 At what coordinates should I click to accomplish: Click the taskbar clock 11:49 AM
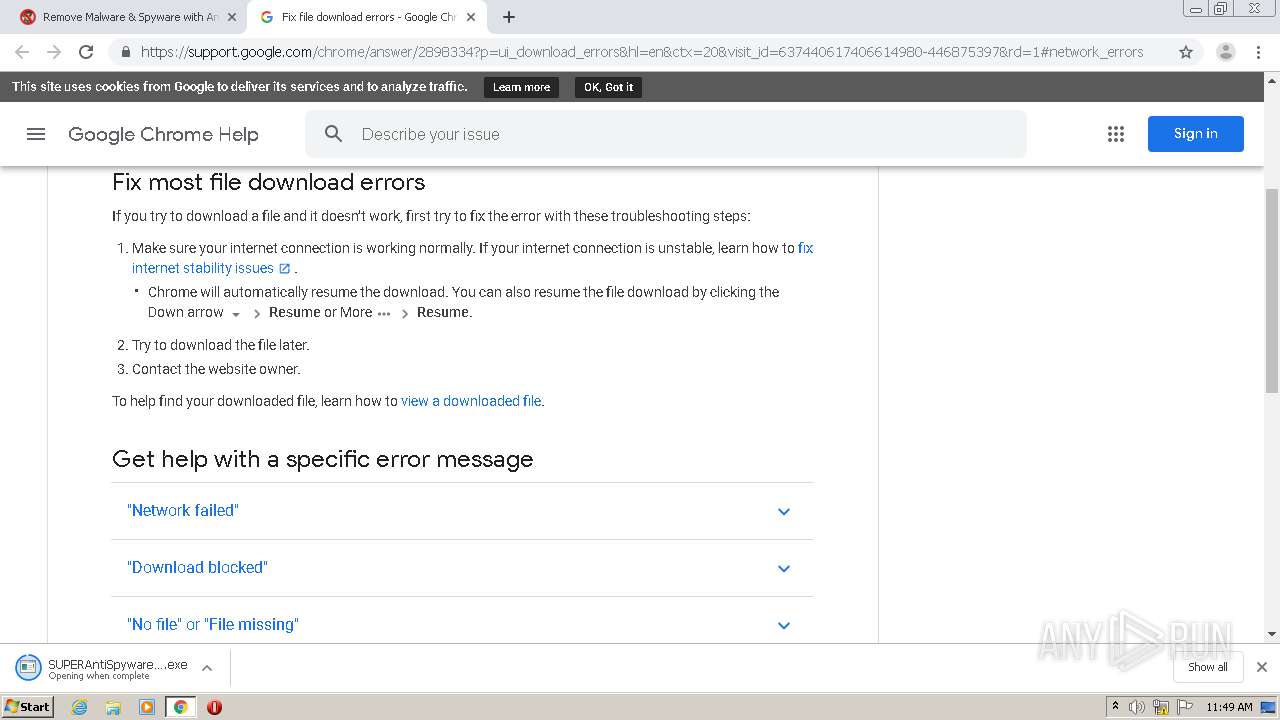pyautogui.click(x=1229, y=707)
